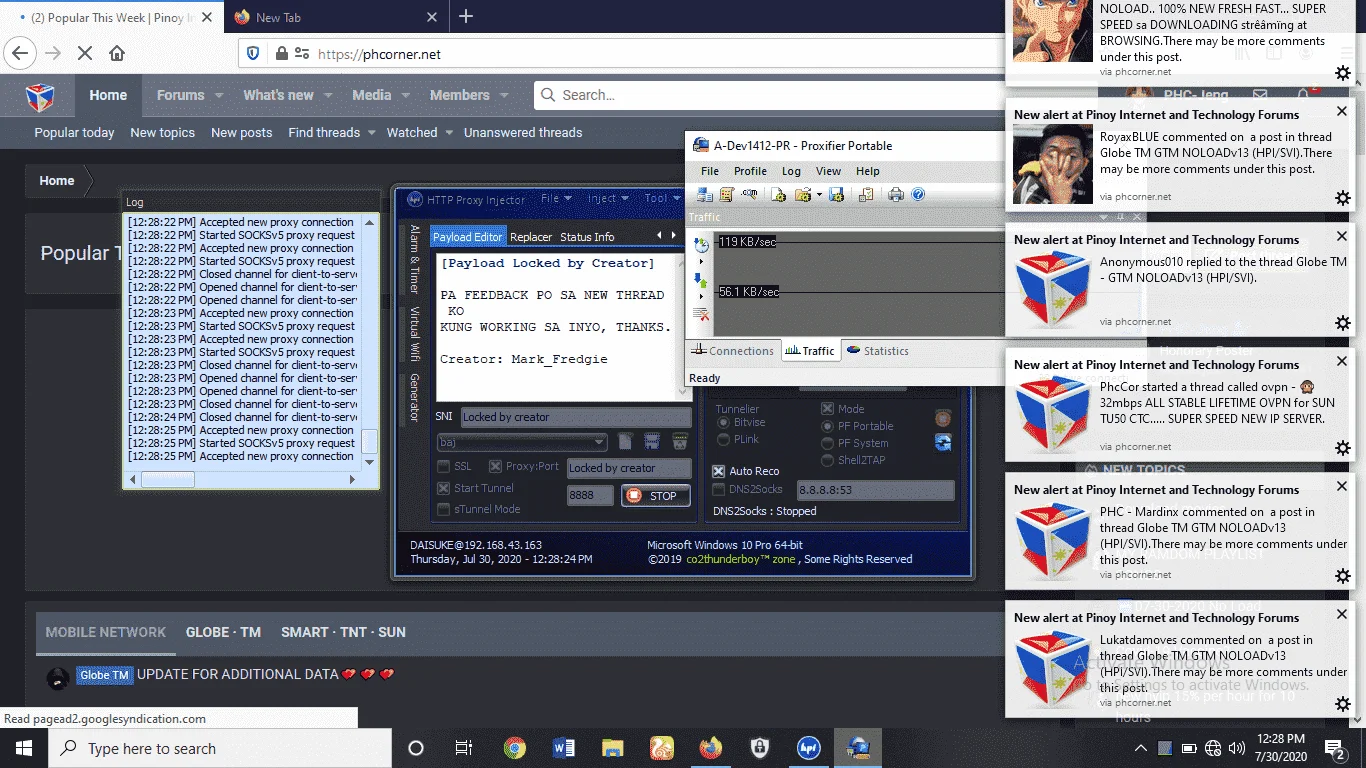Click the blue refresh icon near PF System
This screenshot has width=1366, height=768.
coord(943,442)
